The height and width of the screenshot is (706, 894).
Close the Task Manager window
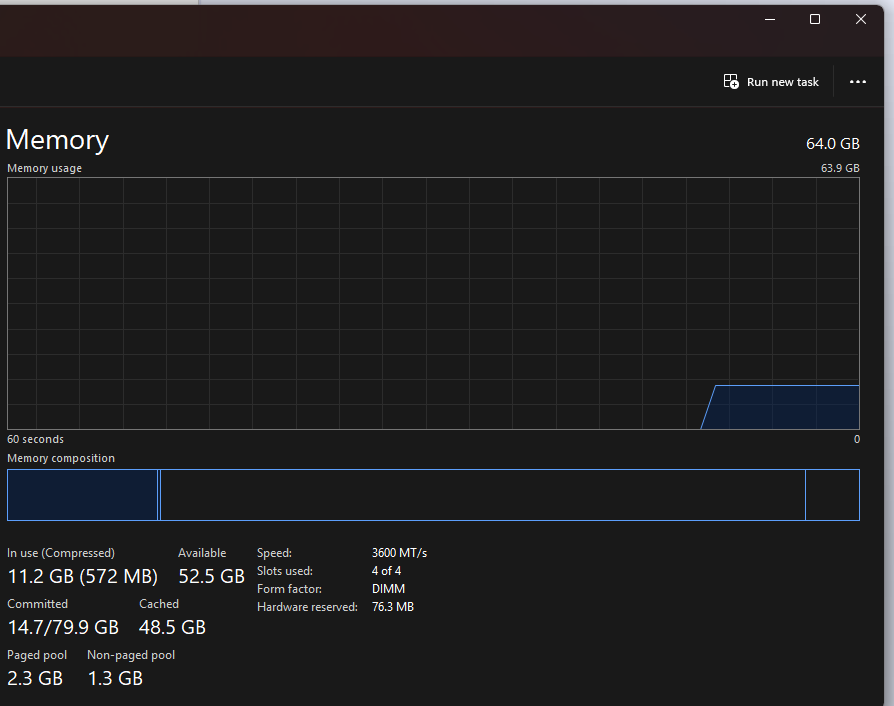[861, 19]
